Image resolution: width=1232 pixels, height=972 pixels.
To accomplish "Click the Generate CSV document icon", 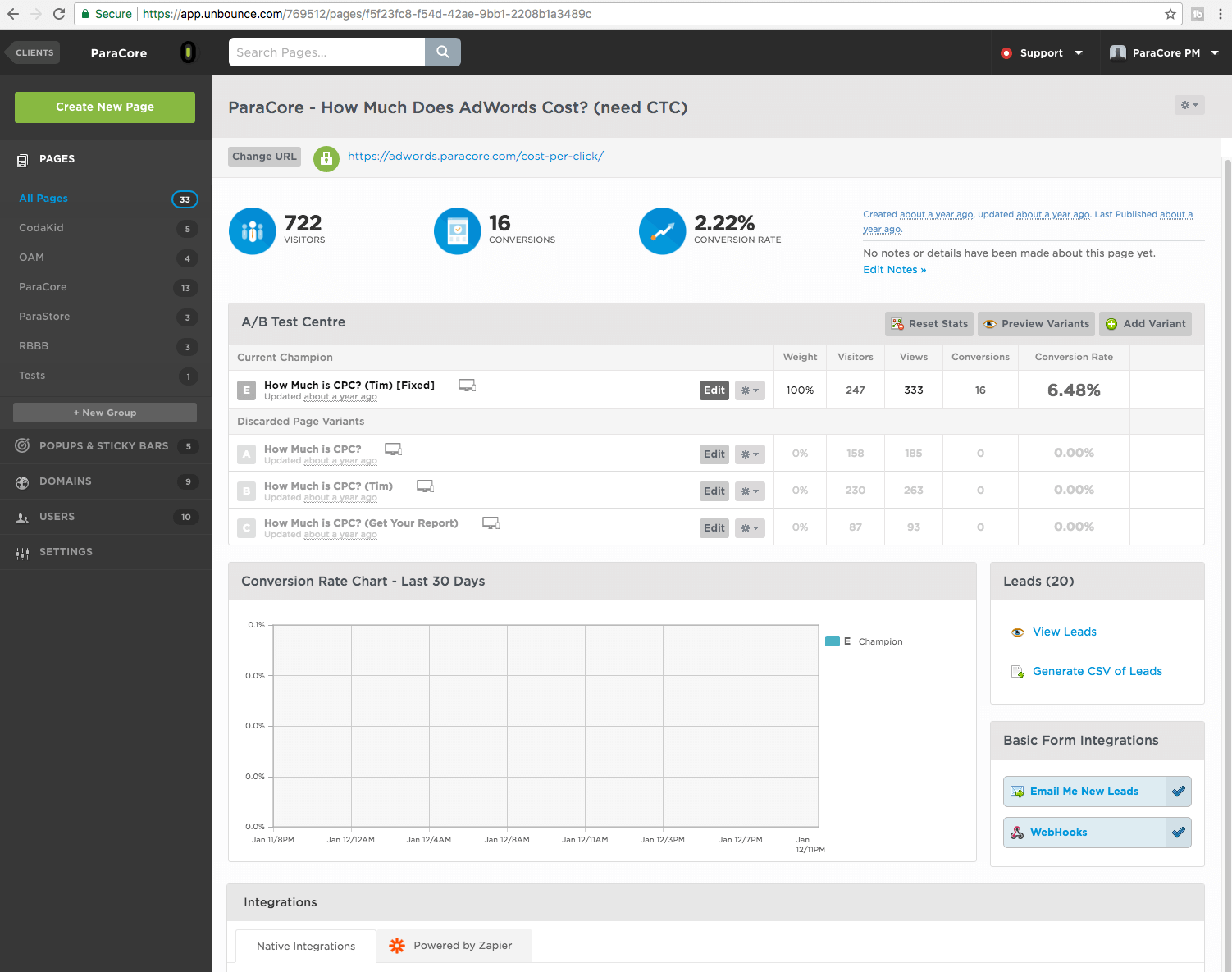I will tap(1018, 672).
